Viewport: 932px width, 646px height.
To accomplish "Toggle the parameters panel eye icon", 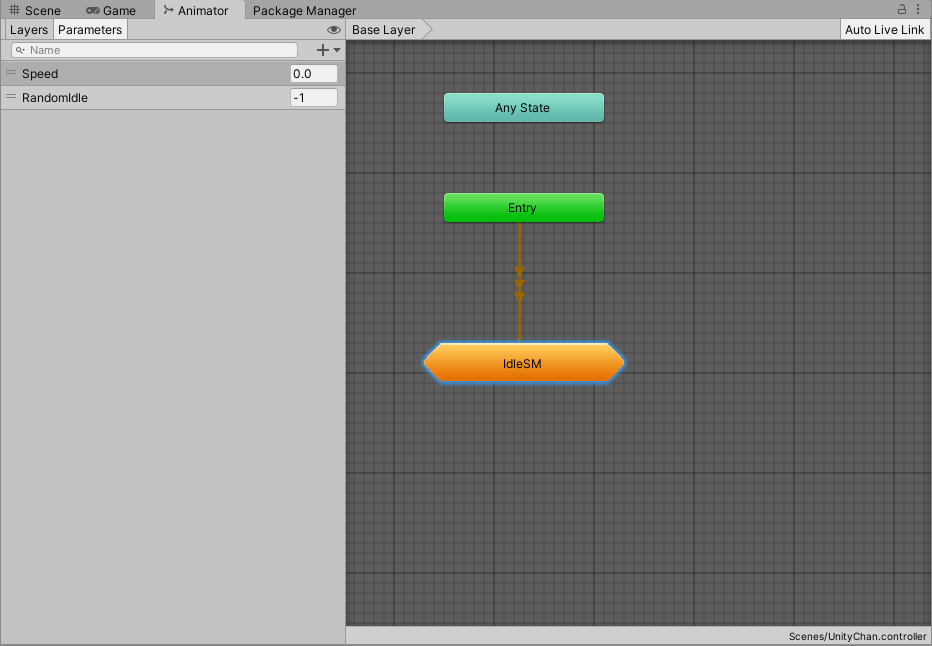I will tap(333, 30).
